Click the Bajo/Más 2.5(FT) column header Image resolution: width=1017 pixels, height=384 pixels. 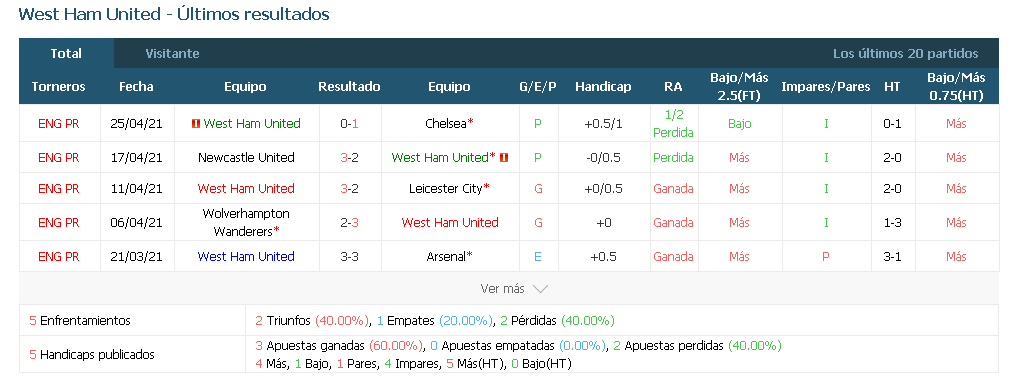point(739,86)
